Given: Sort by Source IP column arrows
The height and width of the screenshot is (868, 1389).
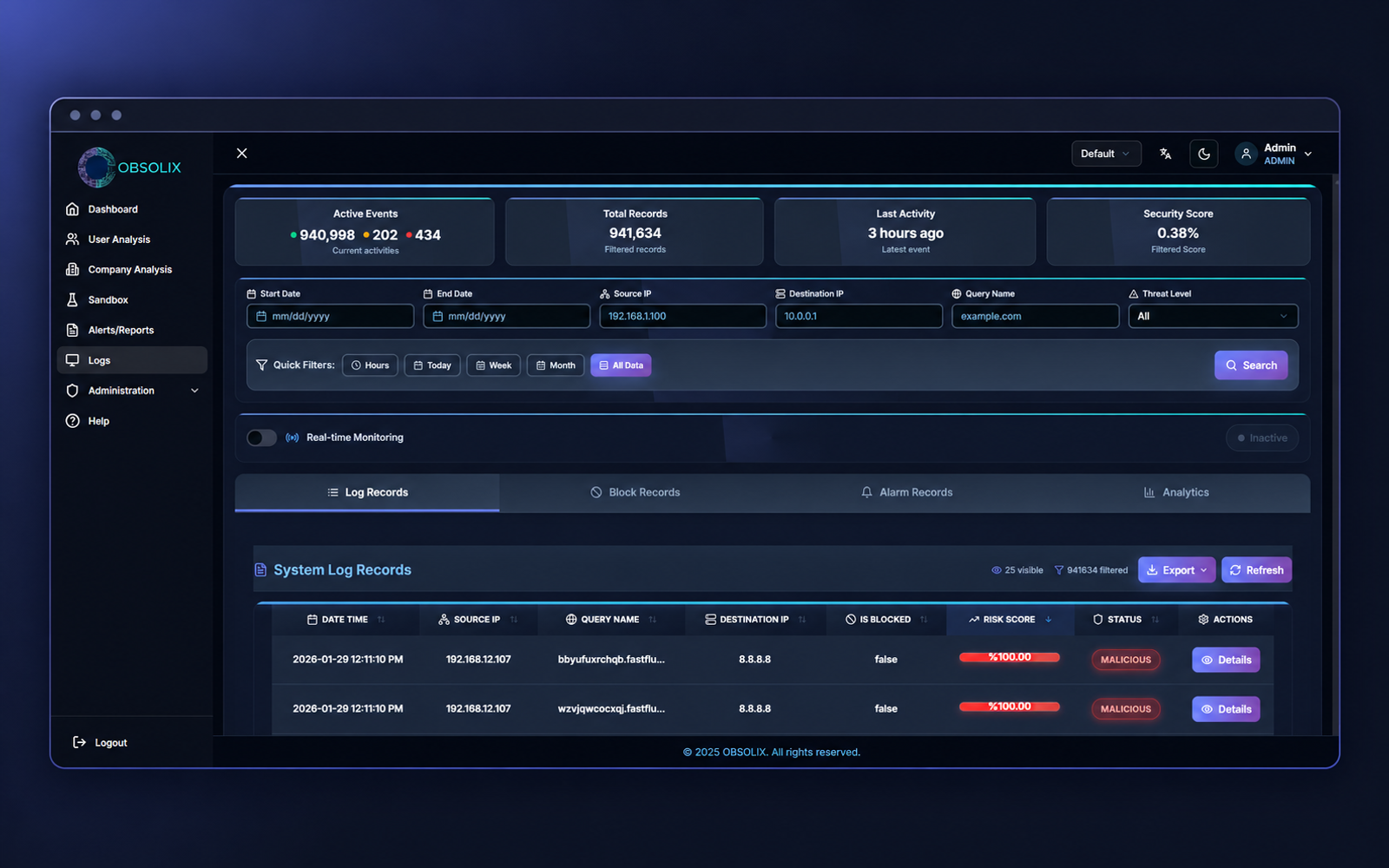Looking at the screenshot, I should (514, 620).
